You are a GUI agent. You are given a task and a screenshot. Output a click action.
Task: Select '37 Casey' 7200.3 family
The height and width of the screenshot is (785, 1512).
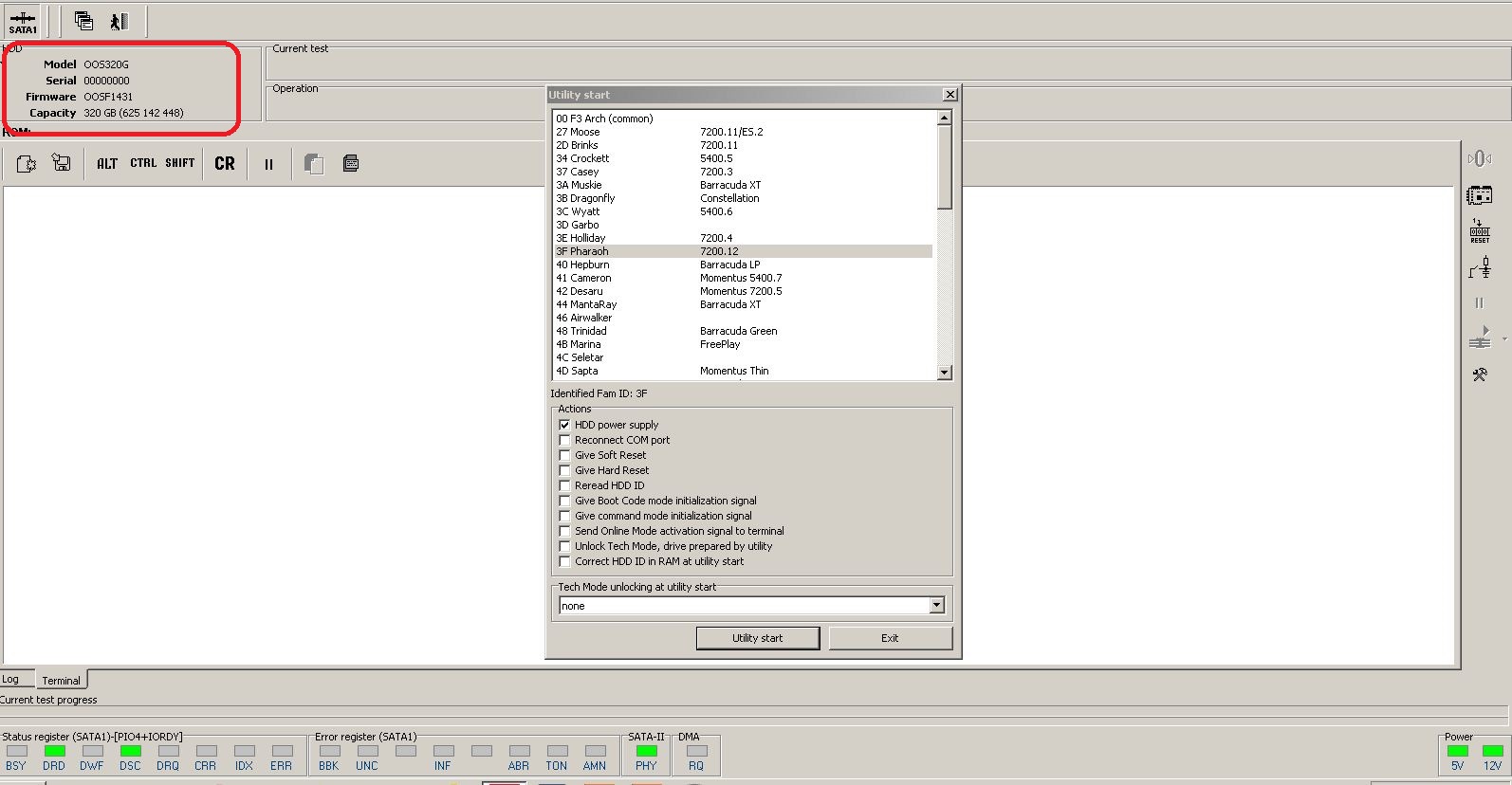click(744, 172)
